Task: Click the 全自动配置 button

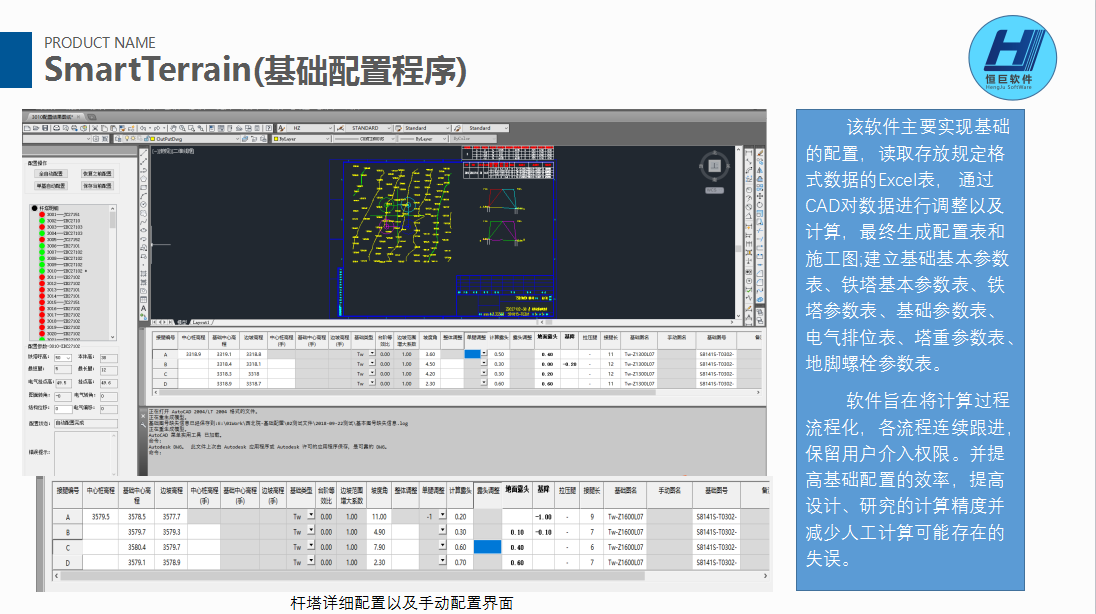Action: click(x=51, y=173)
